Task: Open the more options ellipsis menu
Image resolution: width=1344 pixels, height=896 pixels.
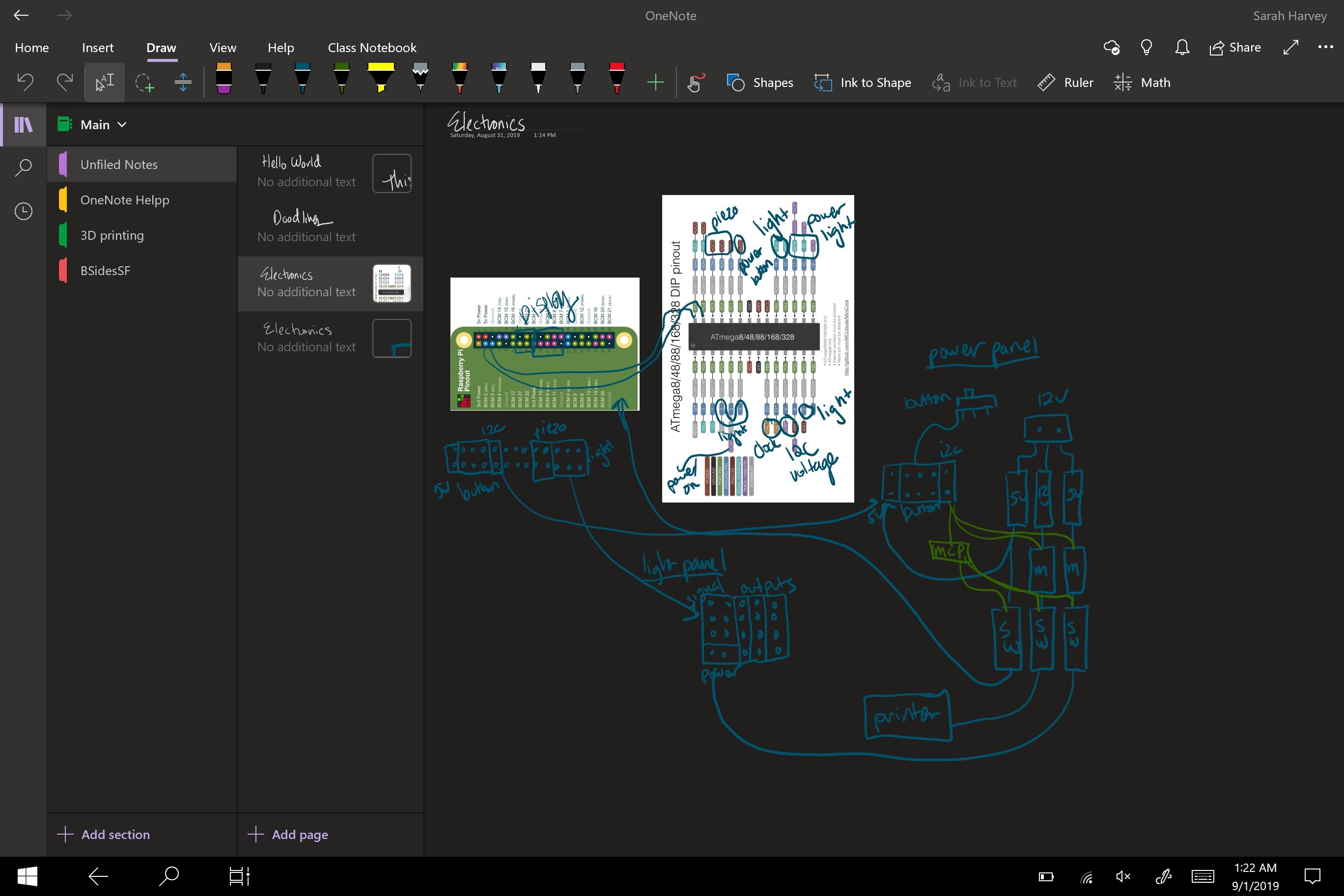Action: (1325, 48)
